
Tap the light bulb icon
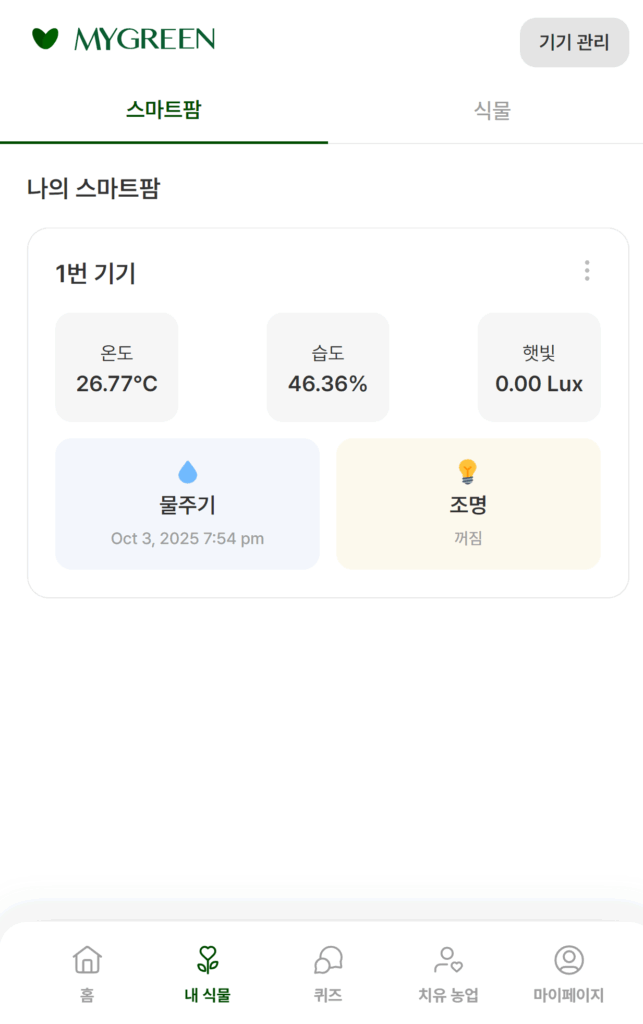[x=468, y=471]
